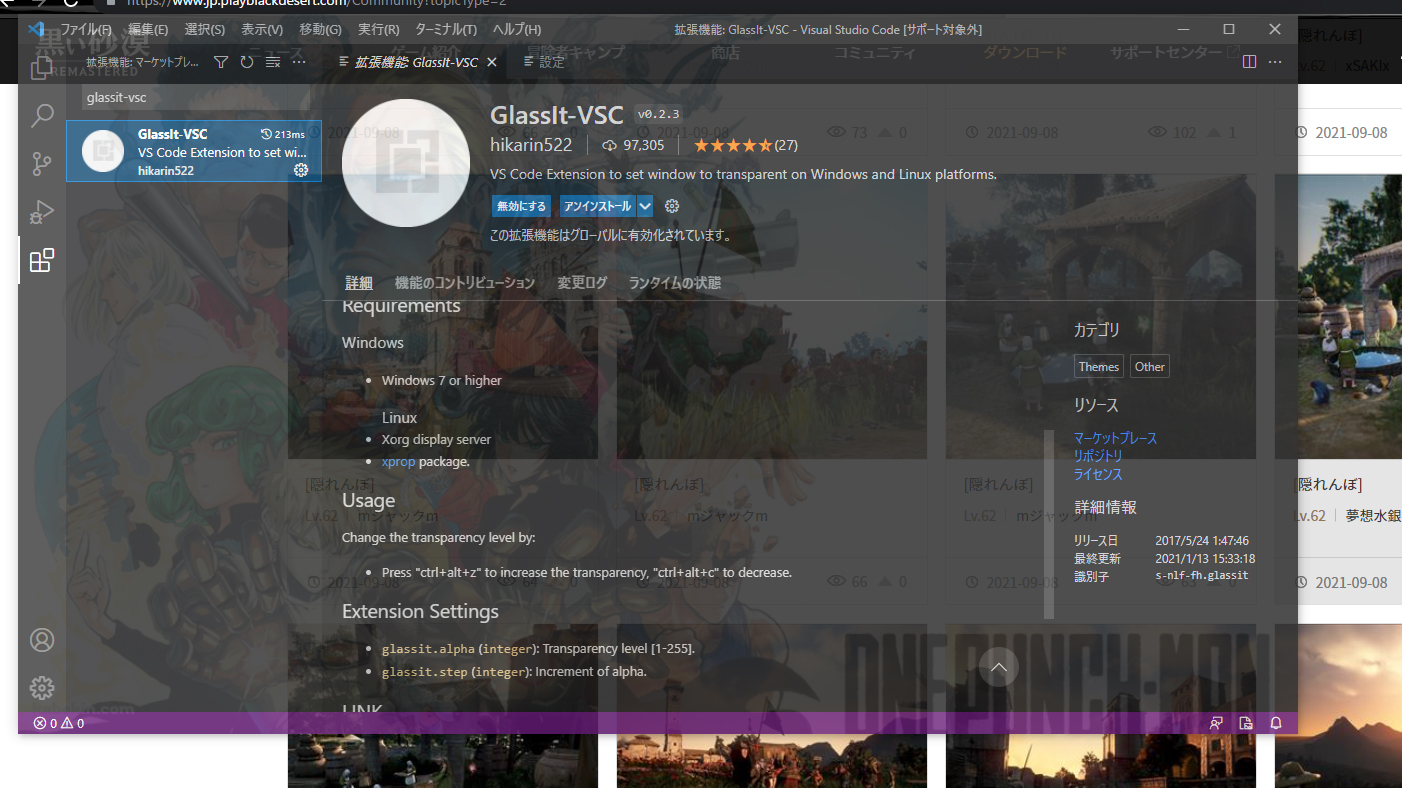This screenshot has height=788, width=1402.
Task: Open the xprop link in requirements
Action: point(398,462)
